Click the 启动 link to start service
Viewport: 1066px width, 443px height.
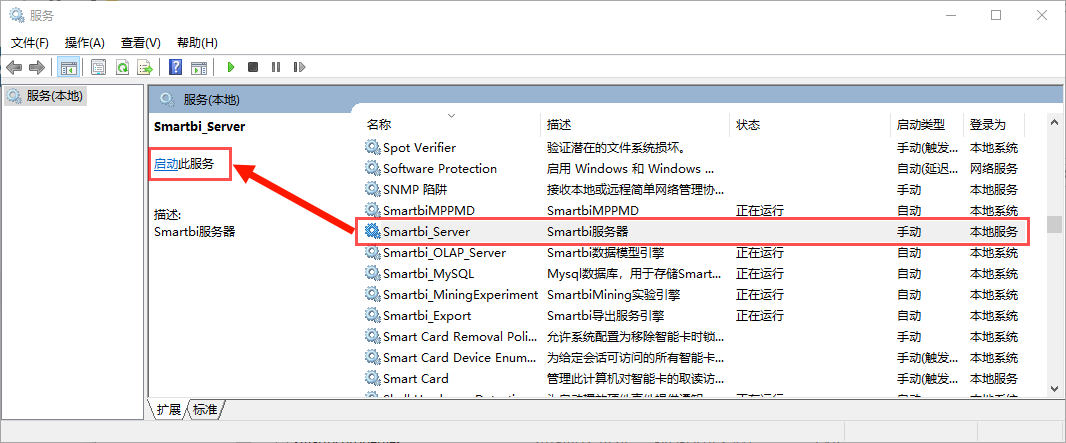[166, 164]
